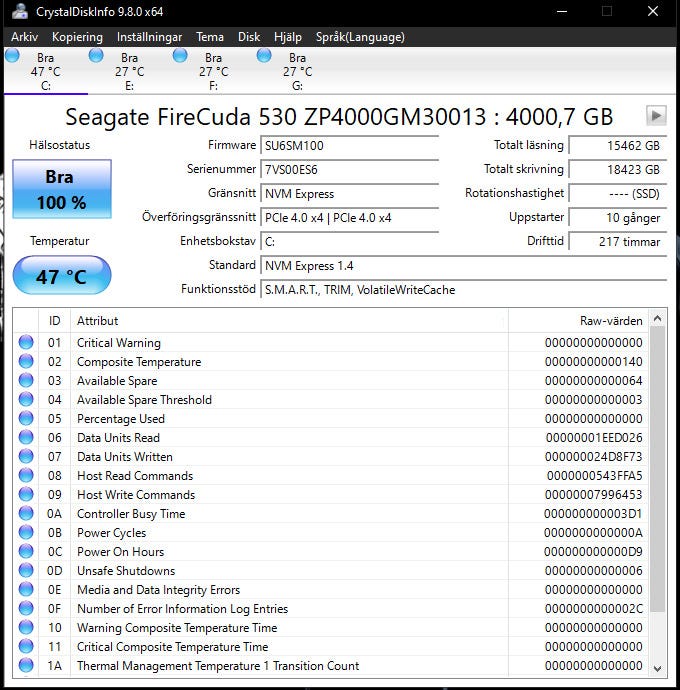Click the ID column header
Image resolution: width=680 pixels, height=690 pixels.
(x=55, y=320)
